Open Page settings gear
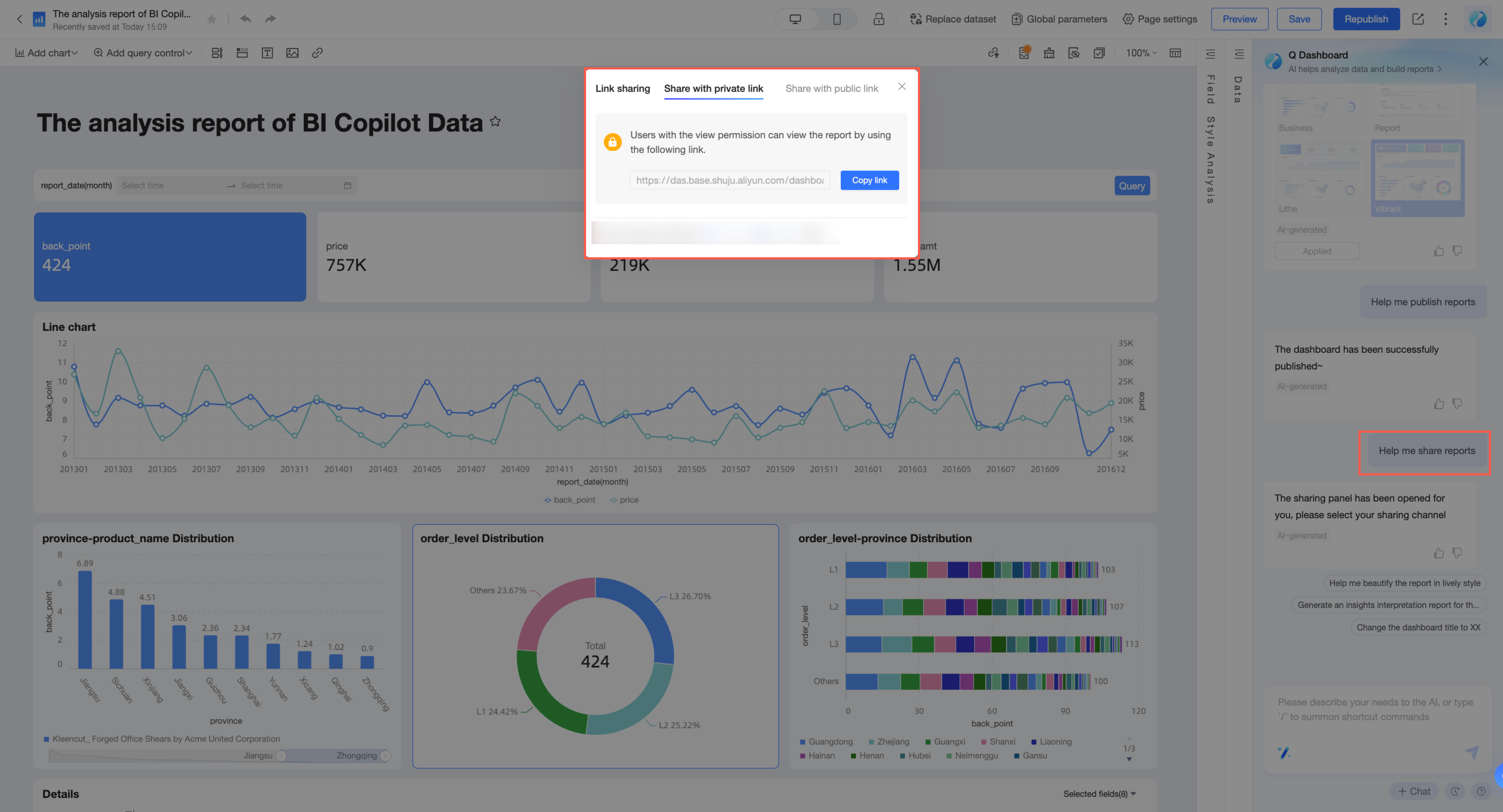The width and height of the screenshot is (1503, 812). [1128, 19]
